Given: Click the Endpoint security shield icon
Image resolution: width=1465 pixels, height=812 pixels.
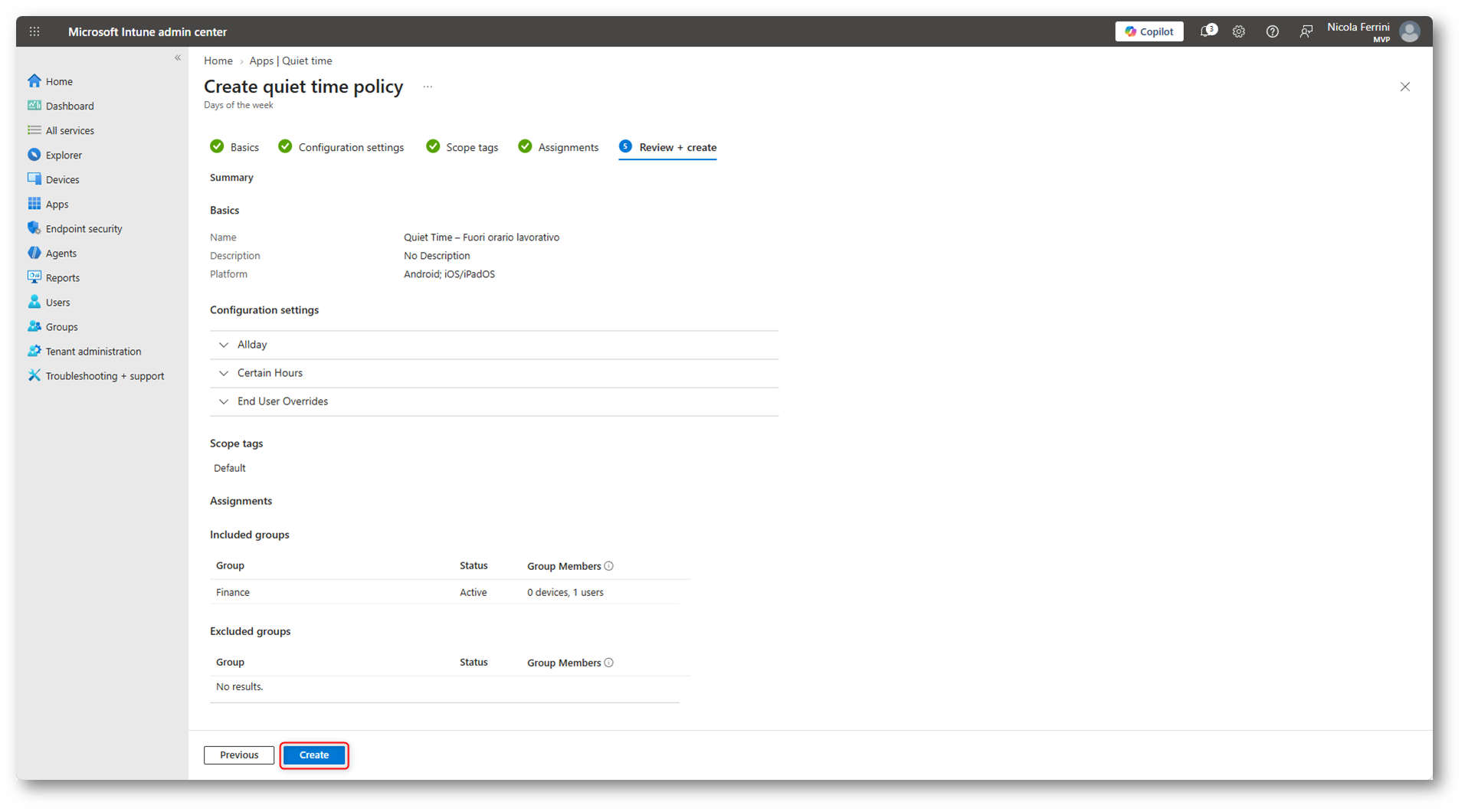Looking at the screenshot, I should coord(34,228).
